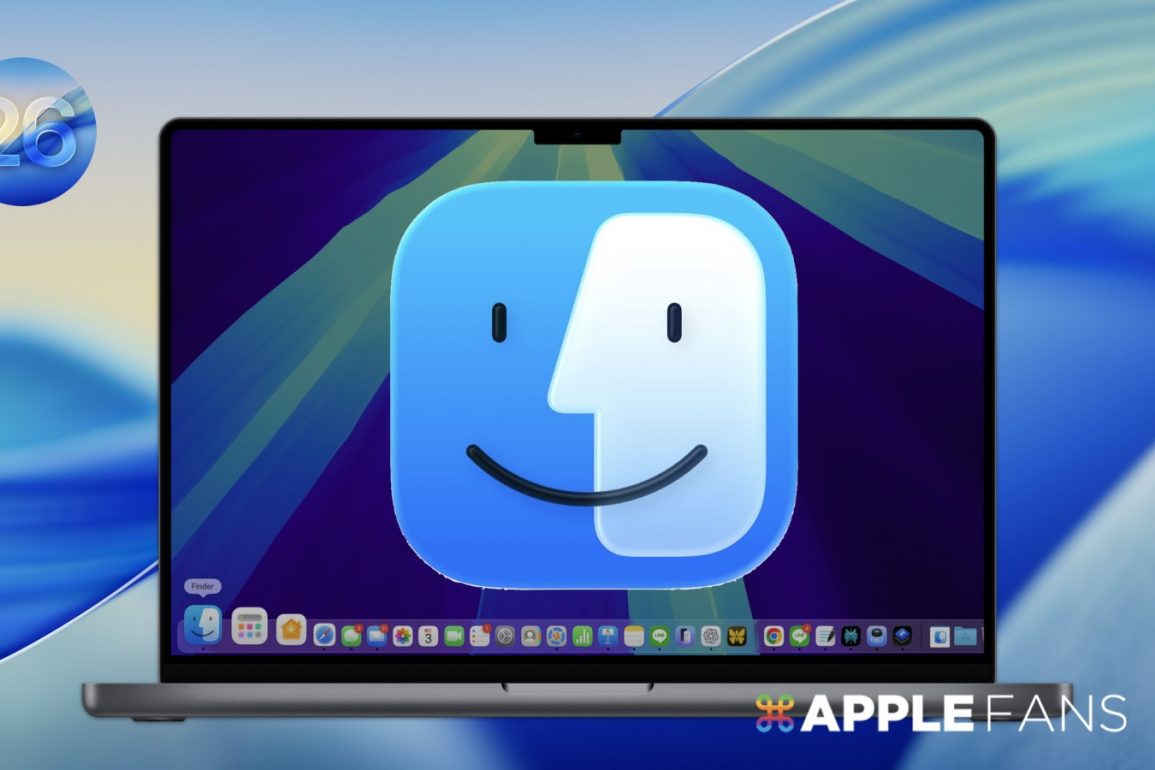The height and width of the screenshot is (770, 1155).
Task: Launch the iPhone Mirroring icon
Action: pyautogui.click(x=685, y=636)
